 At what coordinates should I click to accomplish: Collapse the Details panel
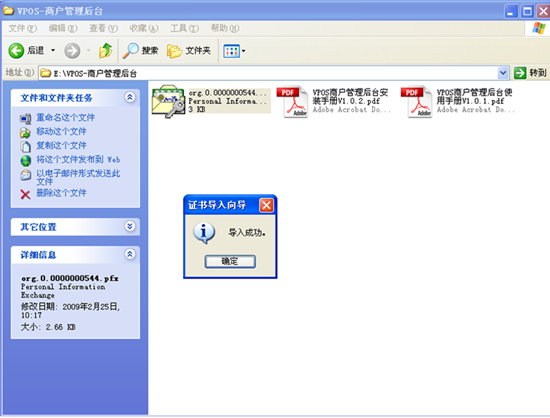click(129, 254)
